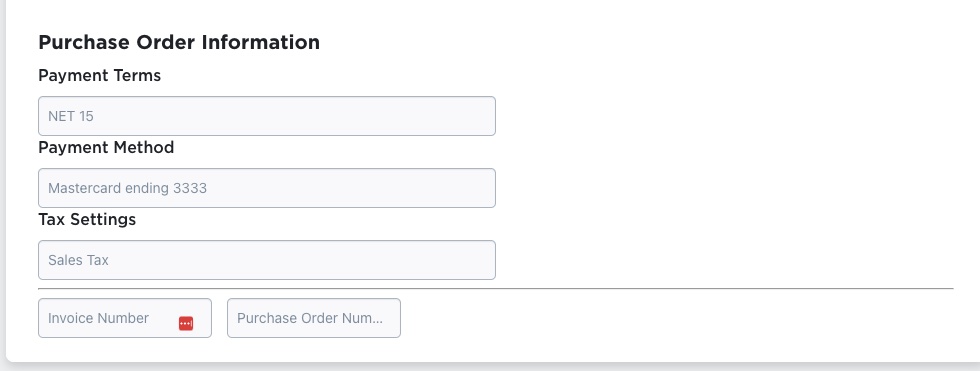This screenshot has width=980, height=371.
Task: Open autofill via icon in Invoice Number field
Action: click(186, 323)
